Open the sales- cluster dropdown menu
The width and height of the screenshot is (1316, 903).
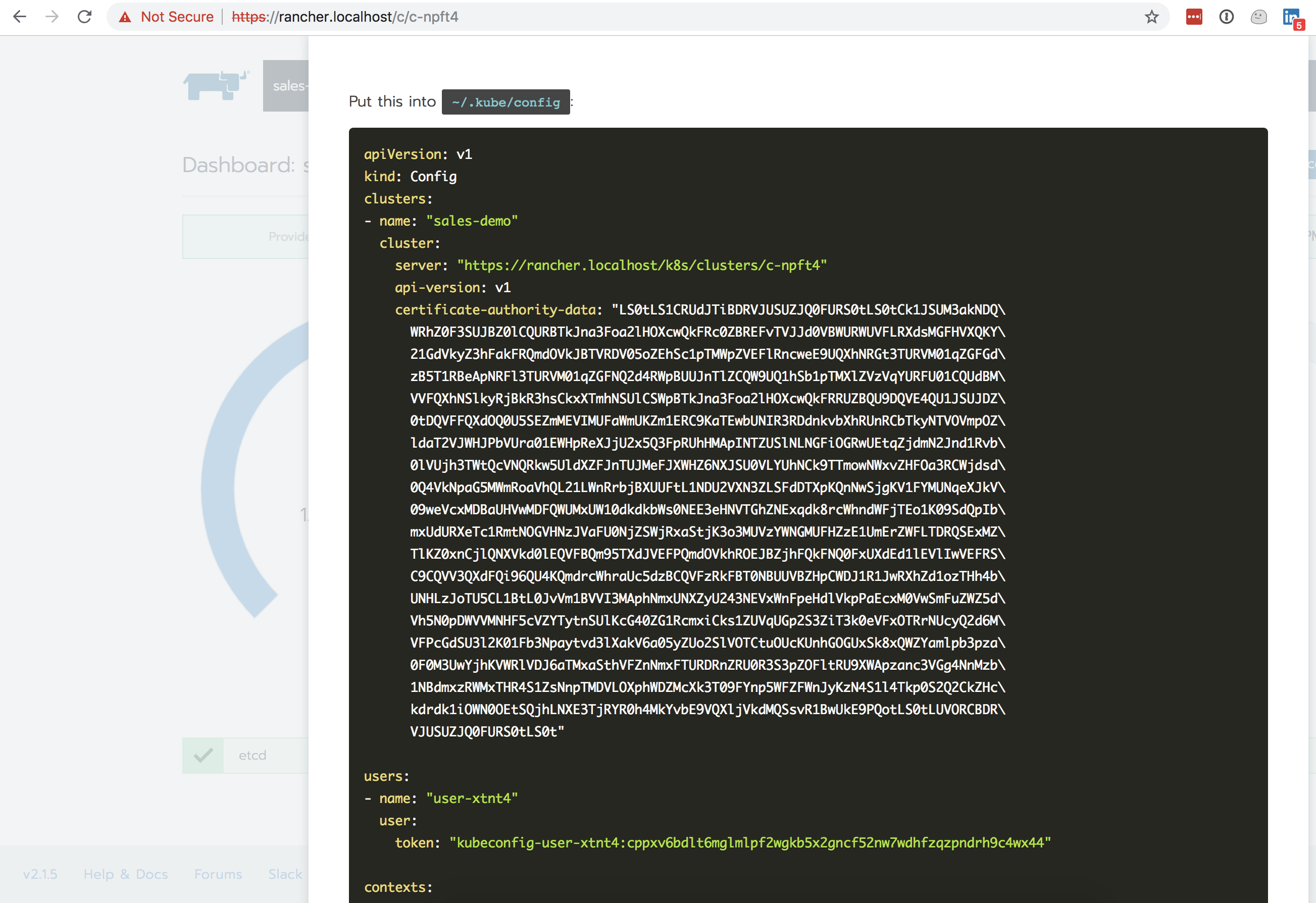click(286, 85)
